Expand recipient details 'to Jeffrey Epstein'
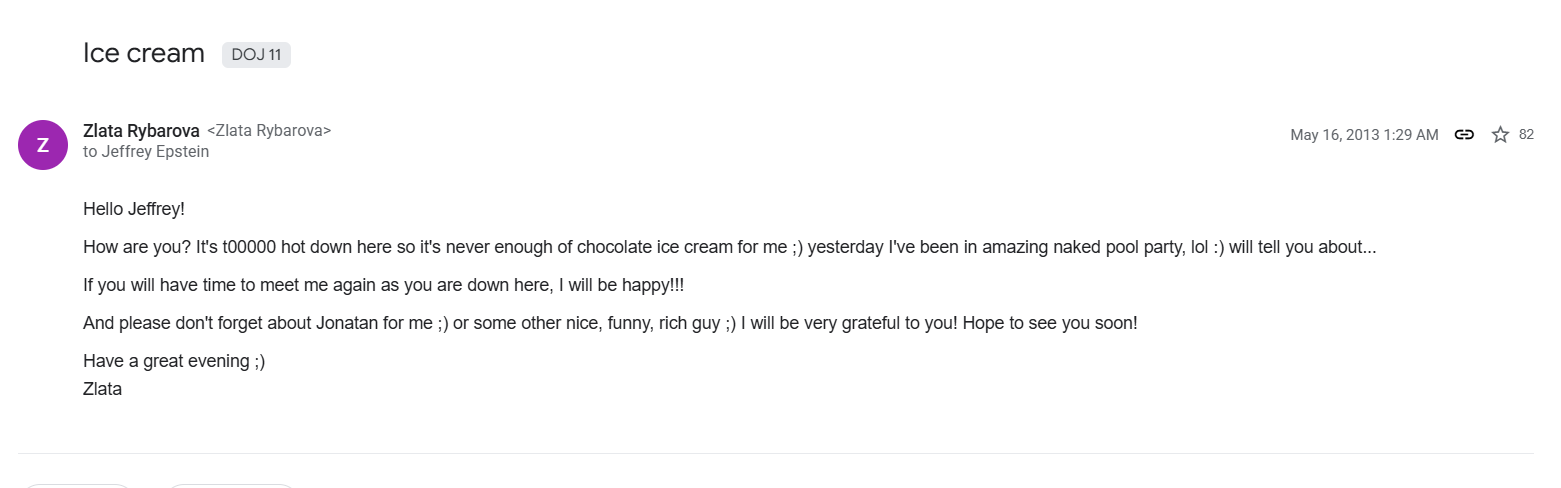The width and height of the screenshot is (1561, 488). point(146,152)
